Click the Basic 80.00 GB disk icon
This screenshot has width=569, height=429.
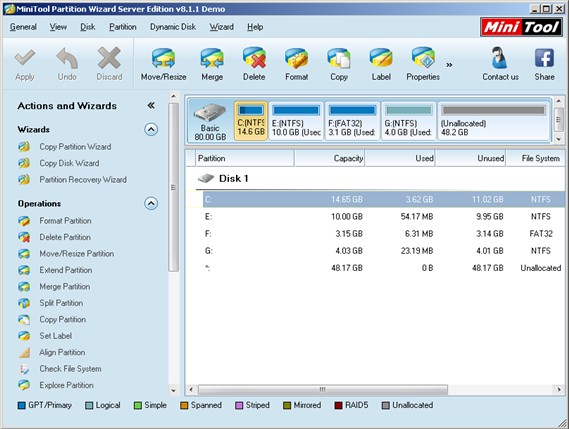(x=210, y=113)
